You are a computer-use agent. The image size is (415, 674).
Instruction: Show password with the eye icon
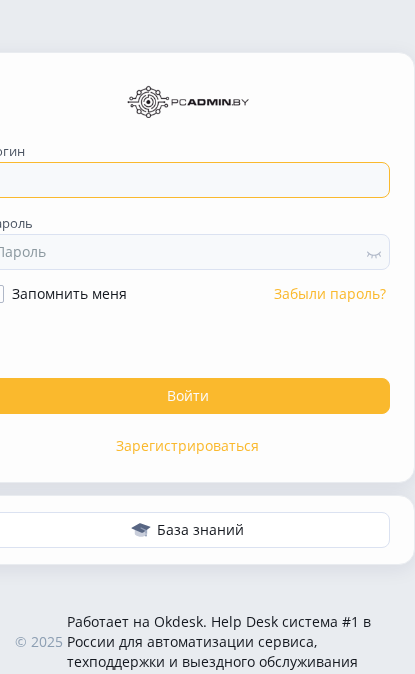(x=374, y=254)
